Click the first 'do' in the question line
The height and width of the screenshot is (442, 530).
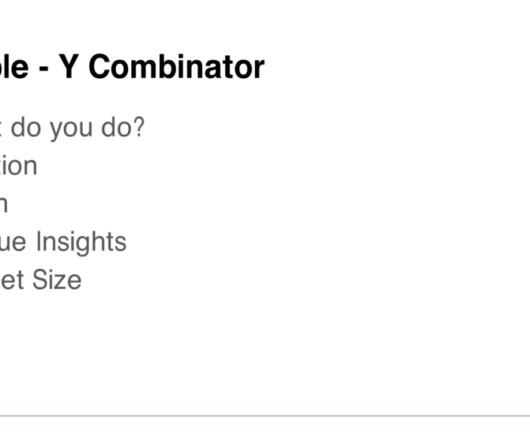pyautogui.click(x=26, y=127)
